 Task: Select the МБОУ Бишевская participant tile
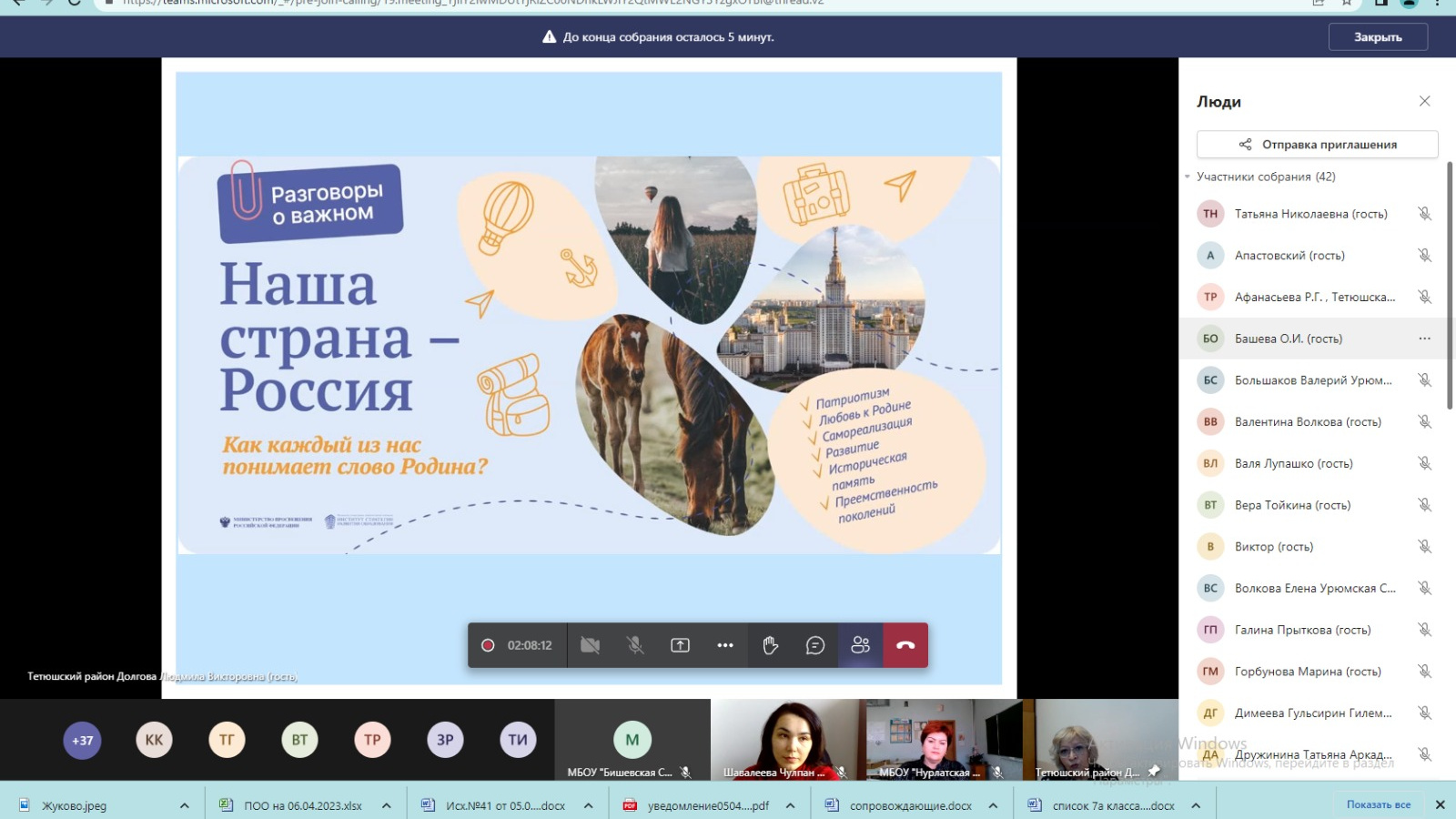click(632, 740)
